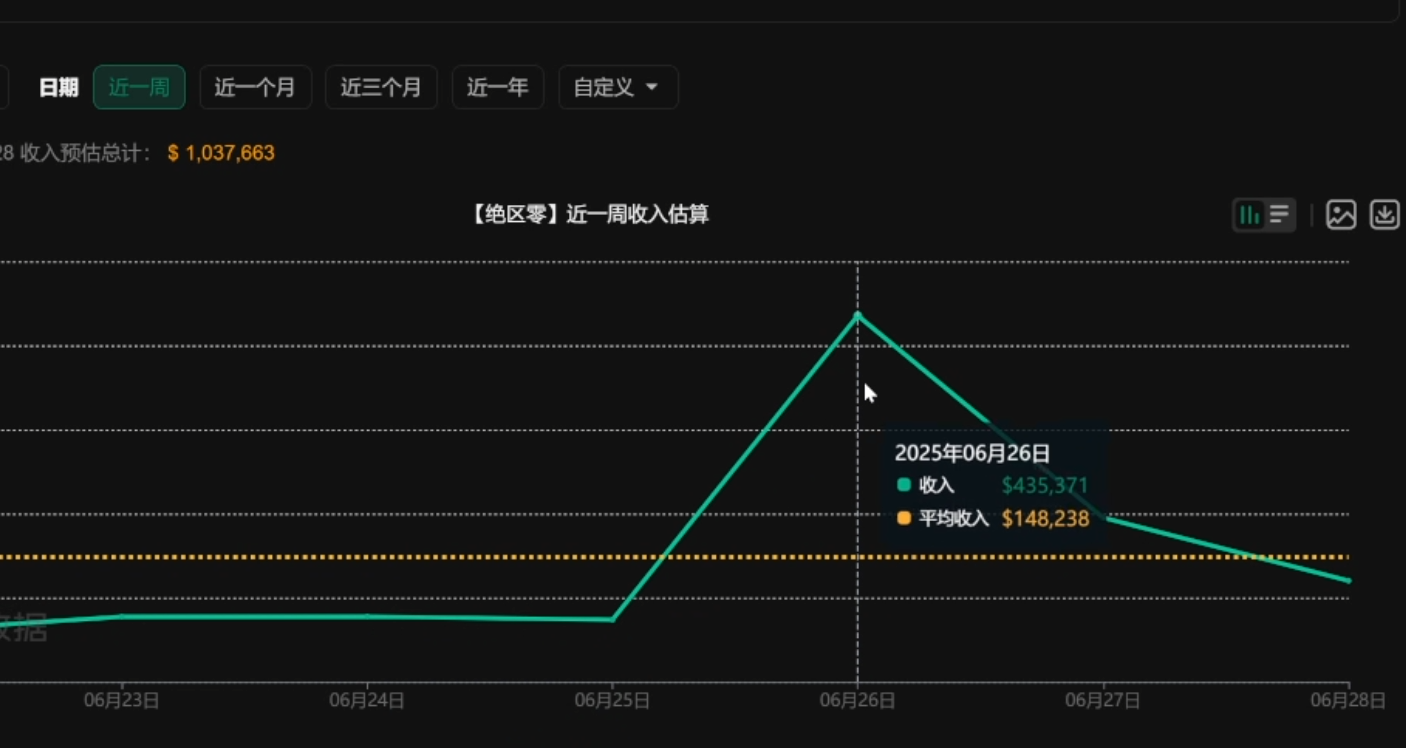
Task: Select the 近一周 date range
Action: point(139,87)
